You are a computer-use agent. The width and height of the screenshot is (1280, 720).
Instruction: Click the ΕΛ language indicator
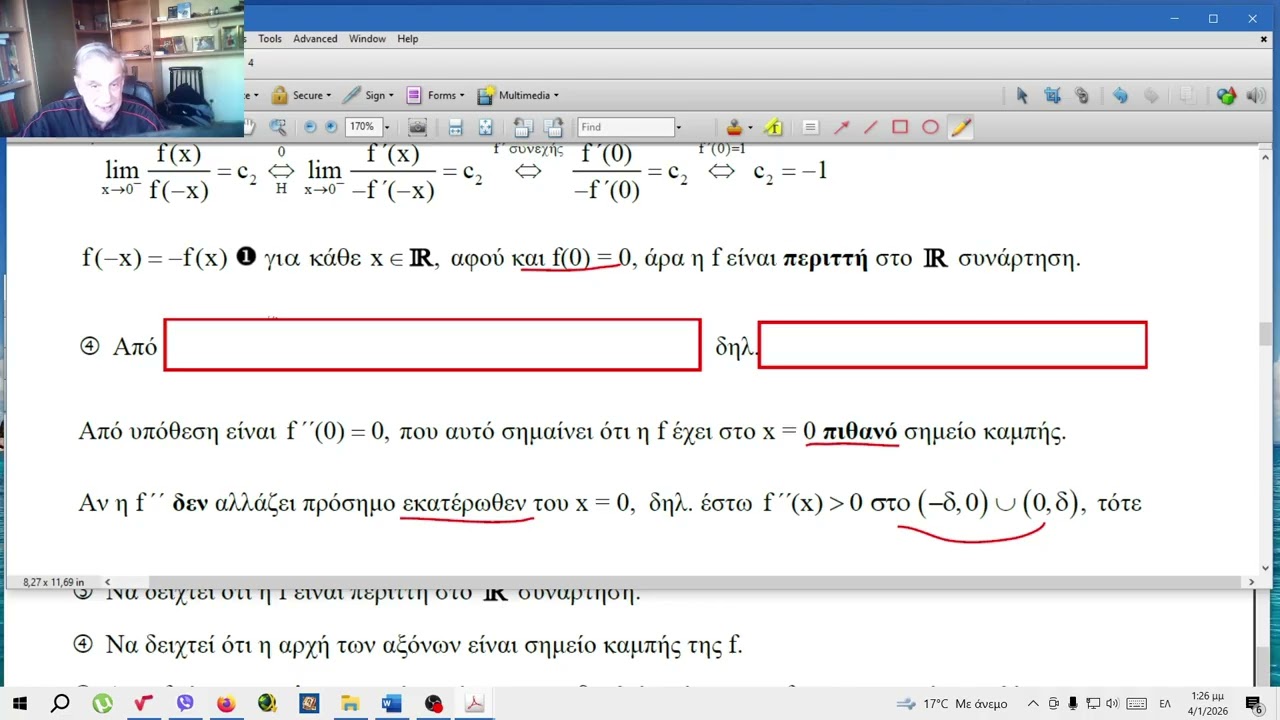1165,704
